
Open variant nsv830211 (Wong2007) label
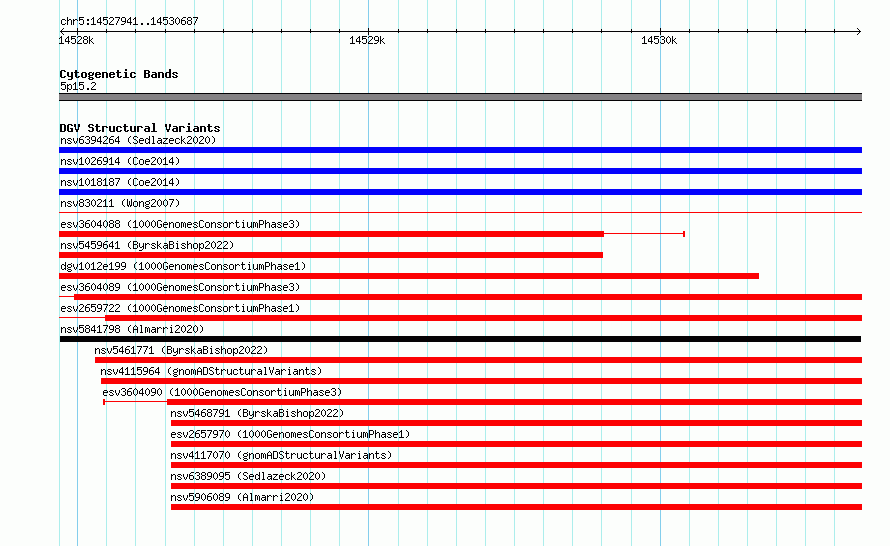click(x=120, y=203)
